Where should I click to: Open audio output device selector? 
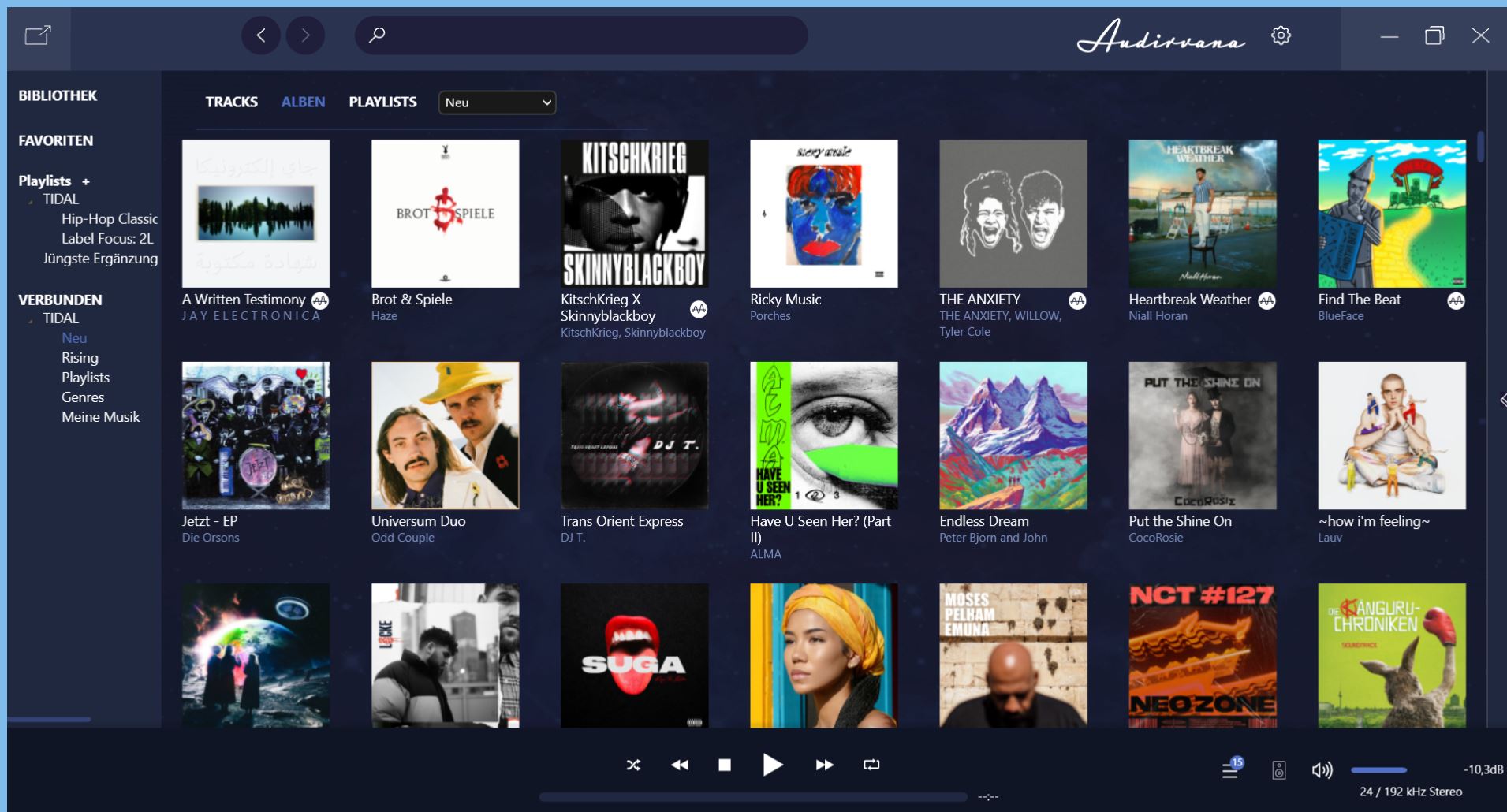coord(1279,770)
